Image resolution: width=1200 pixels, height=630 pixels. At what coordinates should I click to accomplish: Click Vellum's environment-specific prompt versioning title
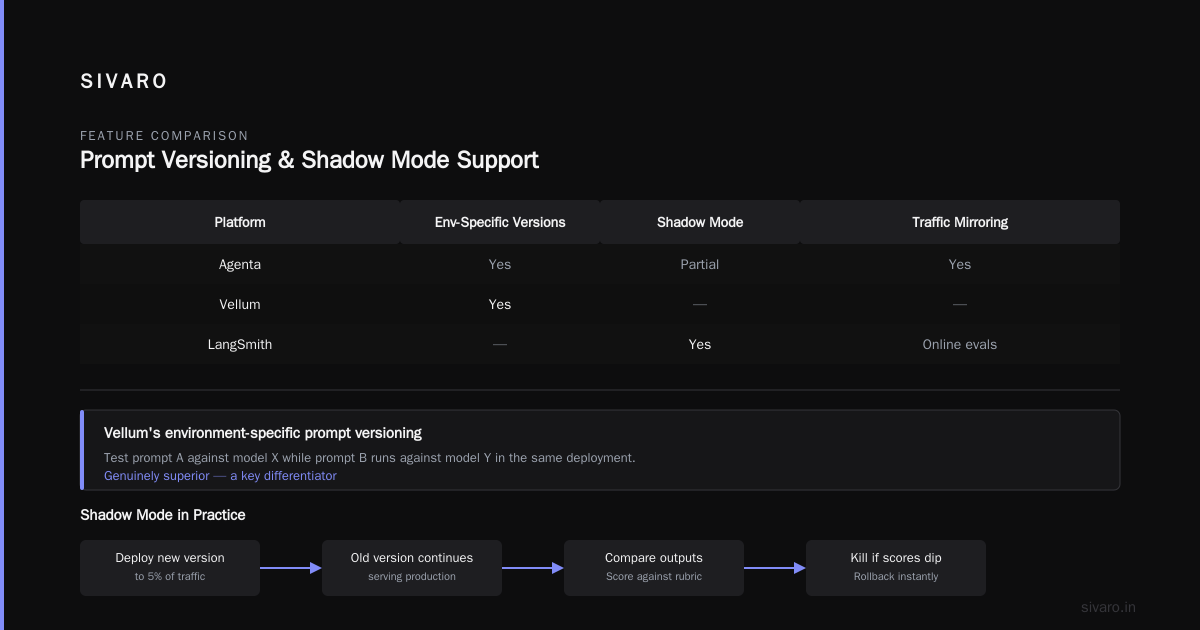pyautogui.click(x=263, y=433)
